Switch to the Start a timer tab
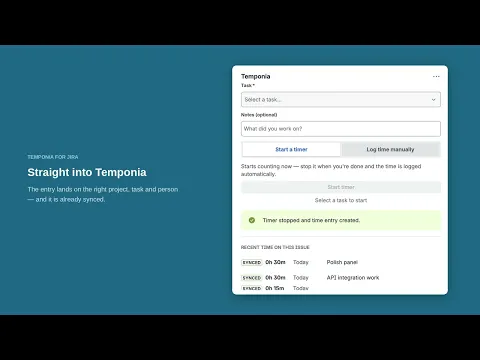This screenshot has height=360, width=480. pyautogui.click(x=291, y=149)
